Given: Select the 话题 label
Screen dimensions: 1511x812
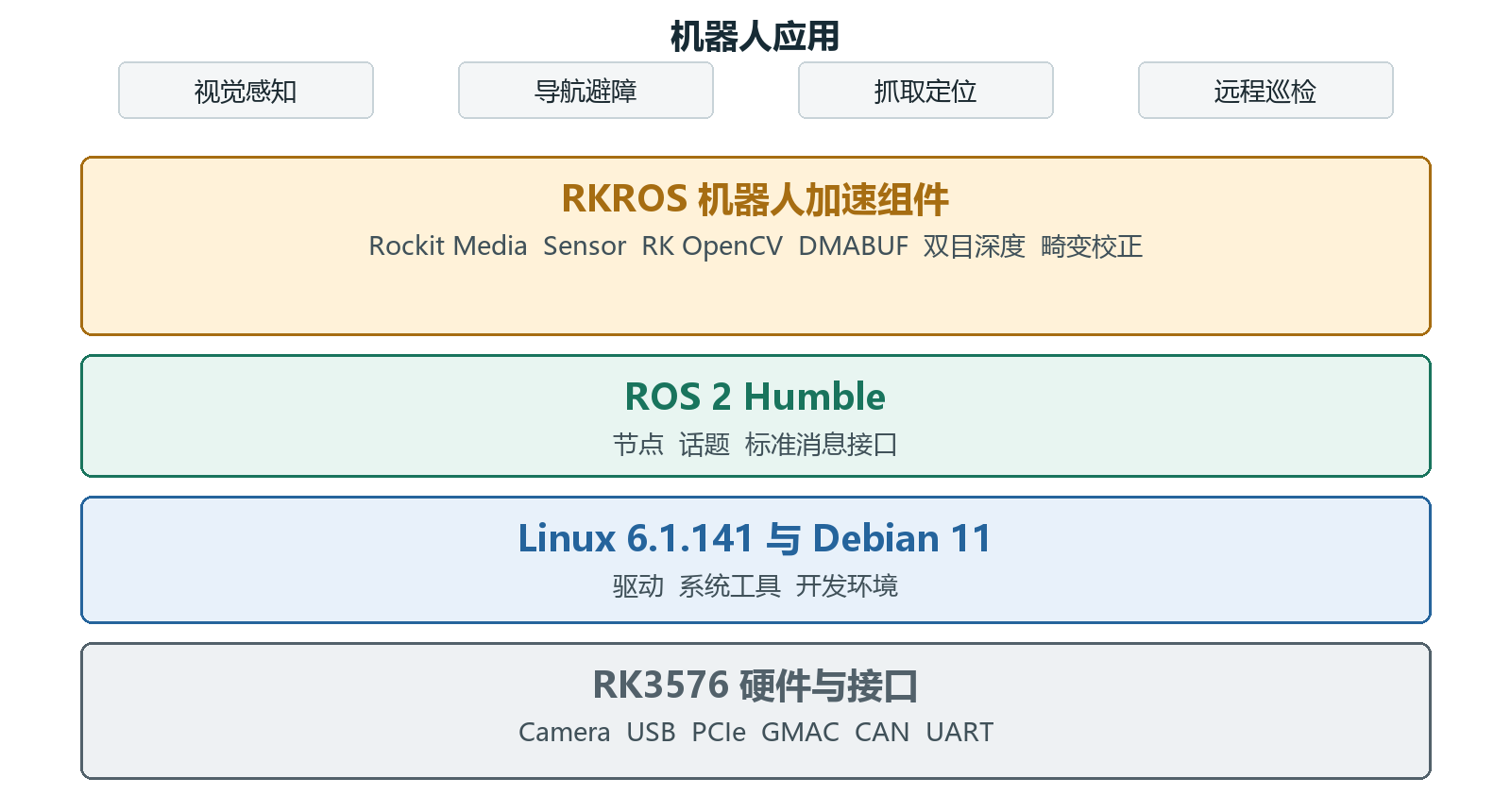Looking at the screenshot, I should click(705, 444).
